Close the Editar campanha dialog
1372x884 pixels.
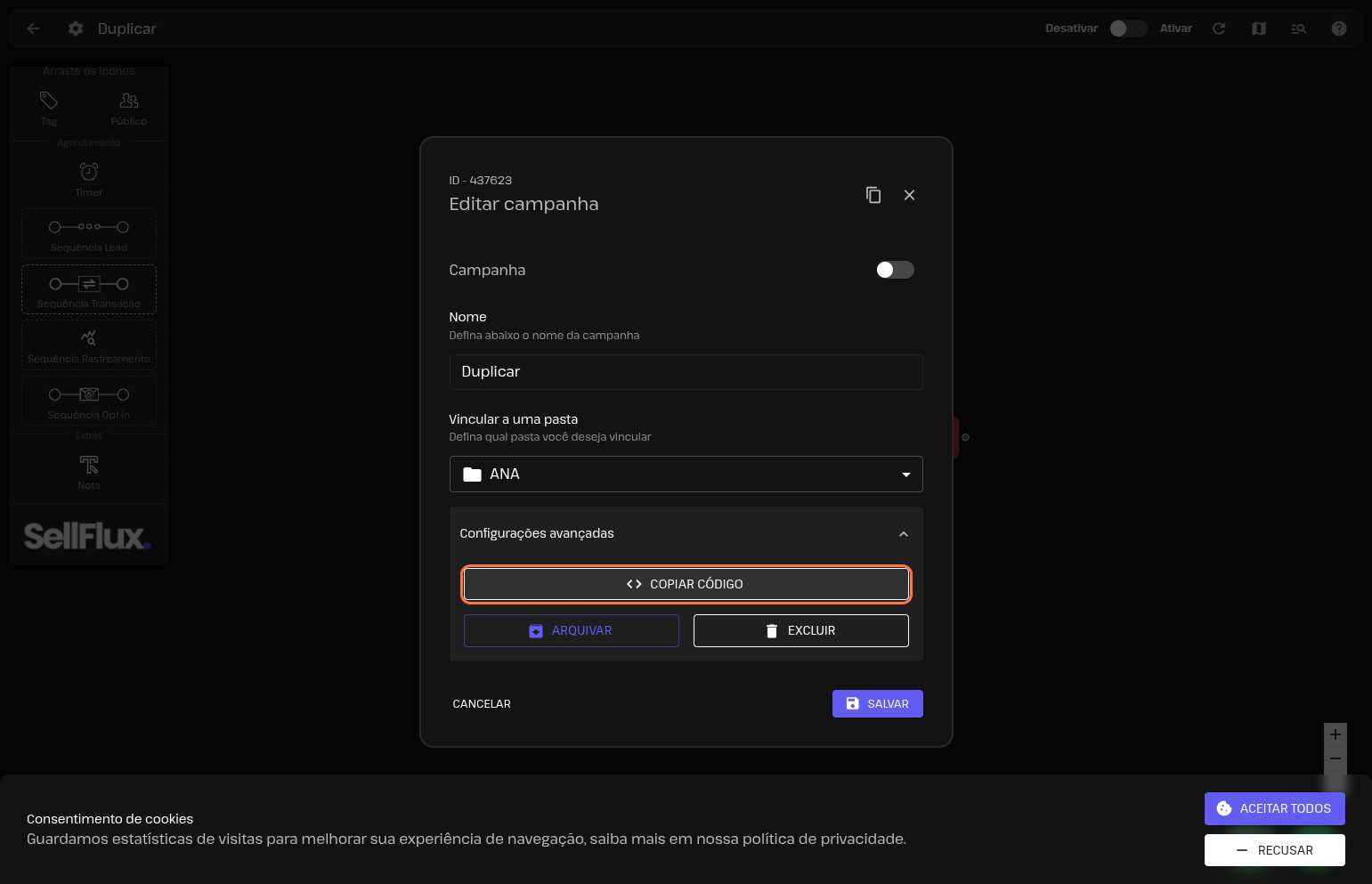909,195
